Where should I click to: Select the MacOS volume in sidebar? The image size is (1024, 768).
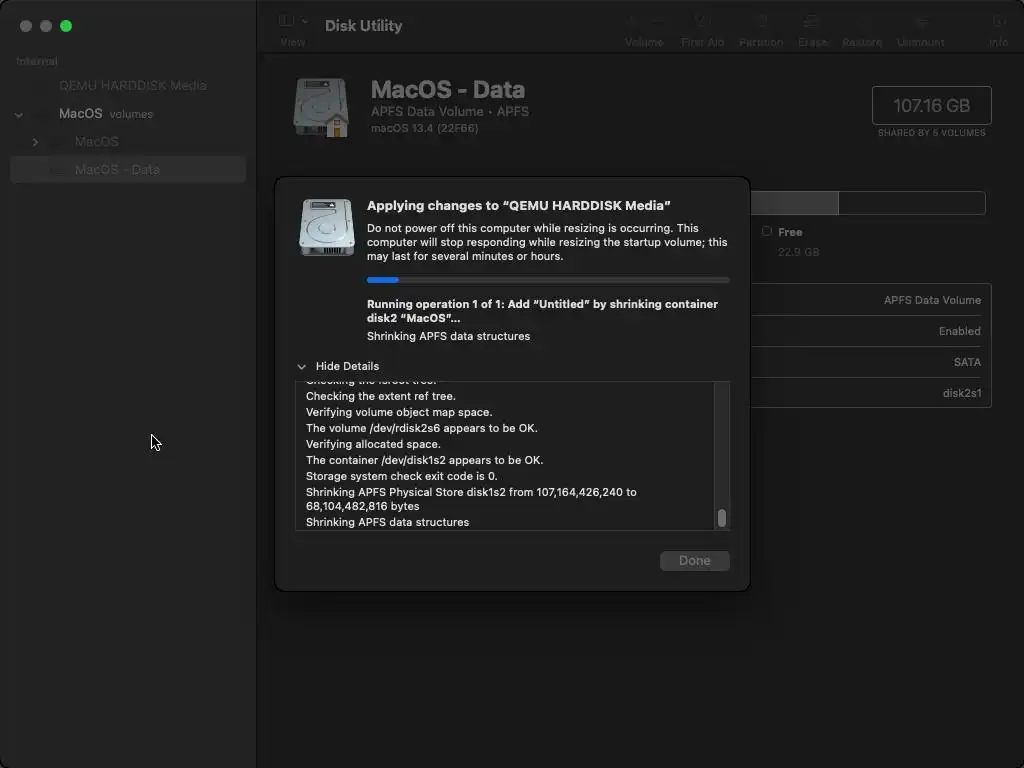click(x=97, y=142)
